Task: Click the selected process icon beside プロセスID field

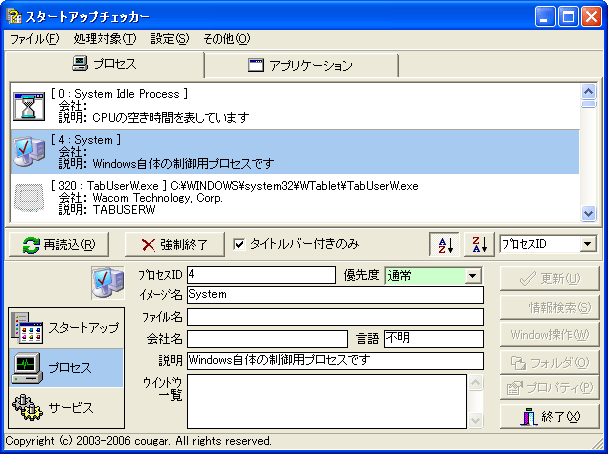Action: pyautogui.click(x=108, y=283)
